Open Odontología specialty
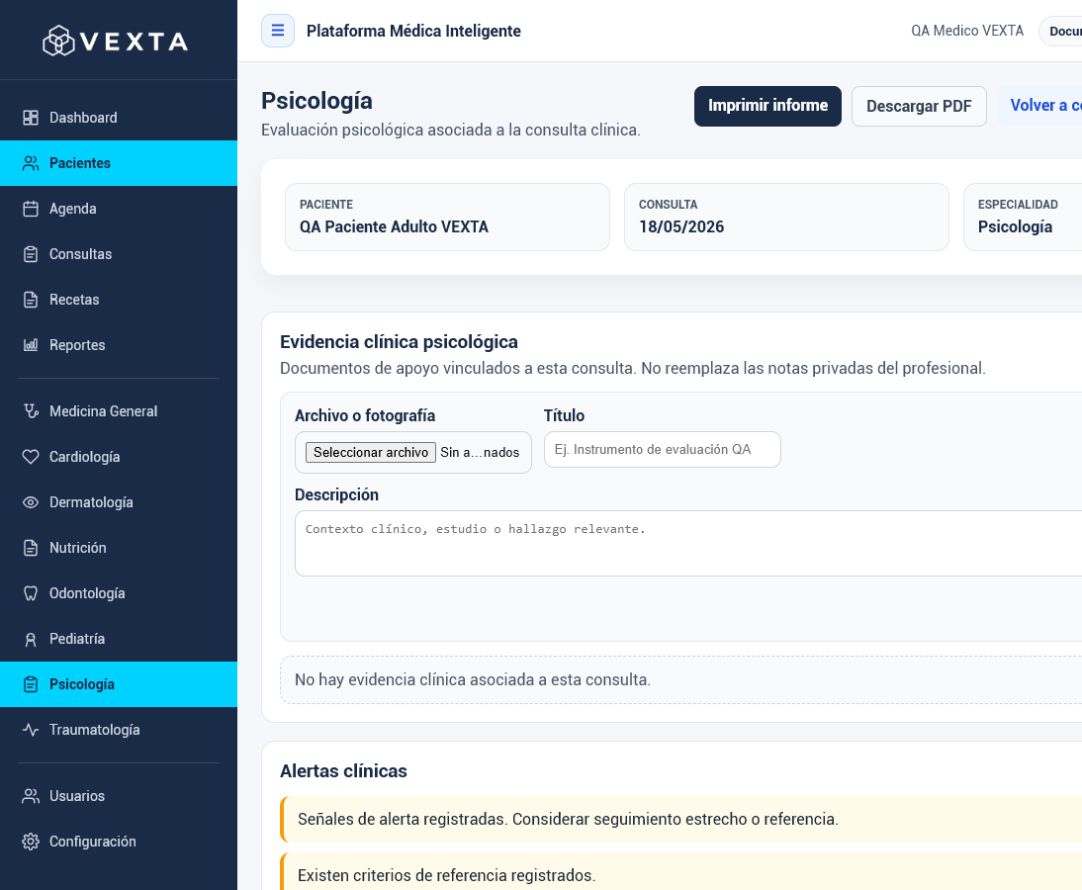This screenshot has width=1082, height=890. point(119,593)
